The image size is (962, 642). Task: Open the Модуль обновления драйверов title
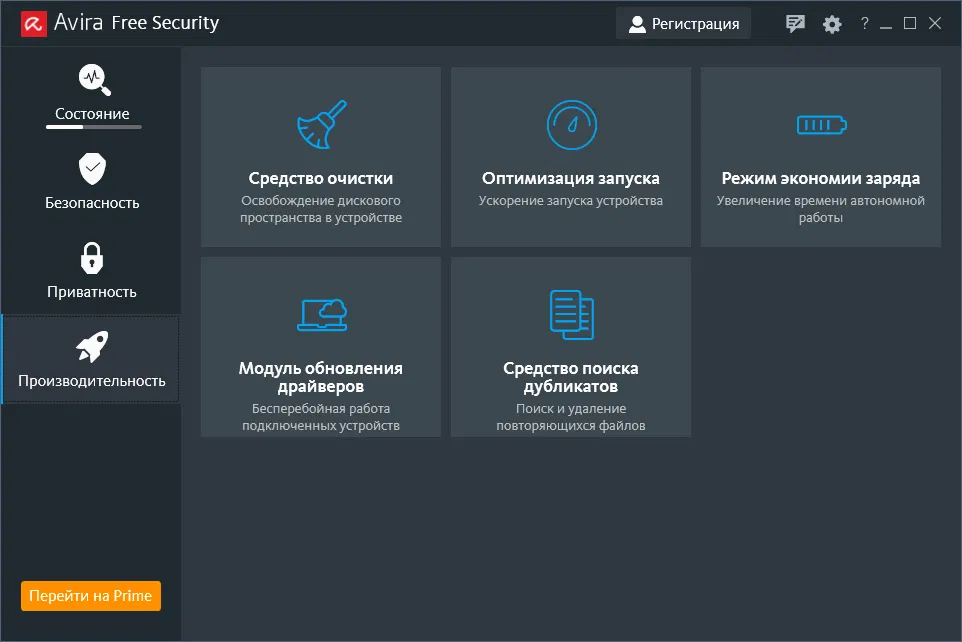(x=321, y=377)
